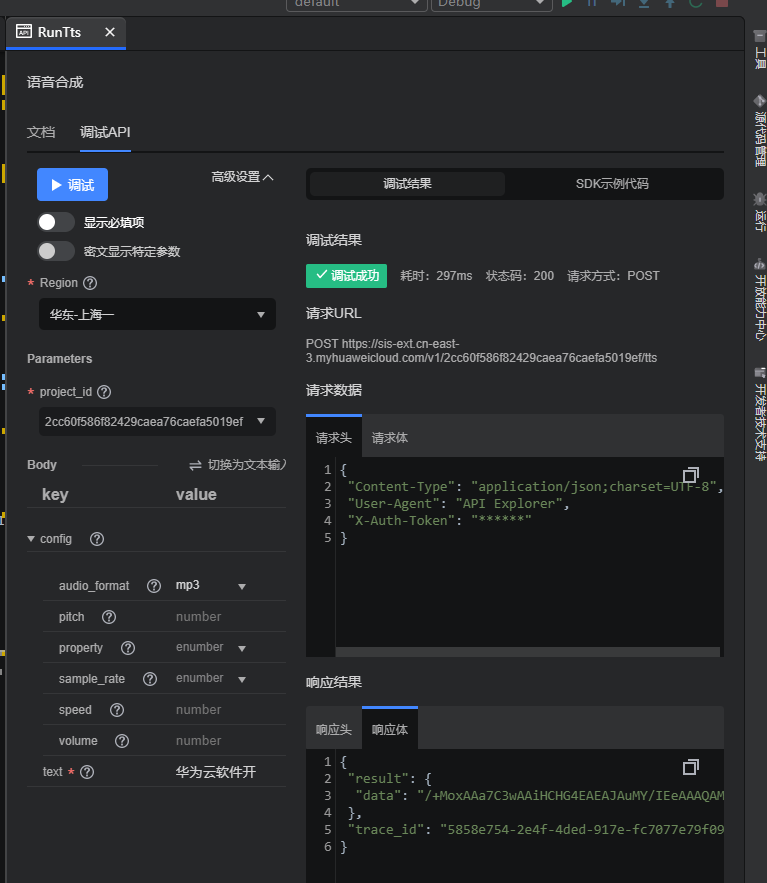This screenshot has width=767, height=883.
Task: Open audio_format dropdown showing mp3
Action: pos(211,586)
